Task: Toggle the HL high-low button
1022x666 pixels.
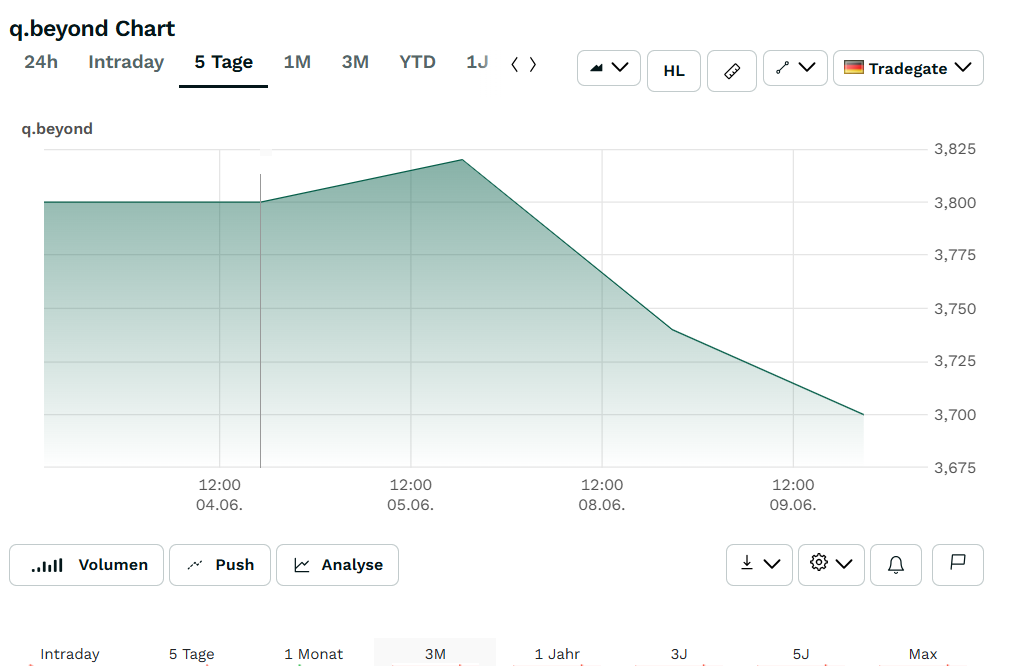Action: [674, 70]
